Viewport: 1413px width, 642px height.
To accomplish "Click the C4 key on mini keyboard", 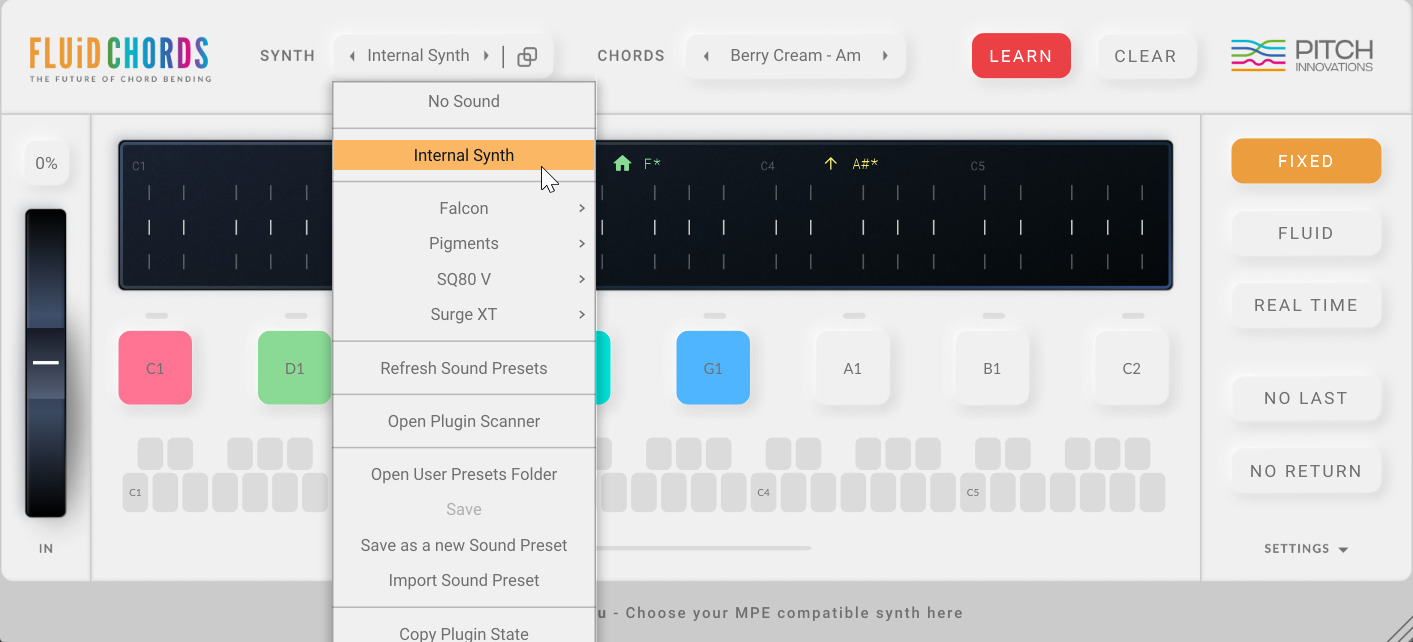I will point(764,493).
